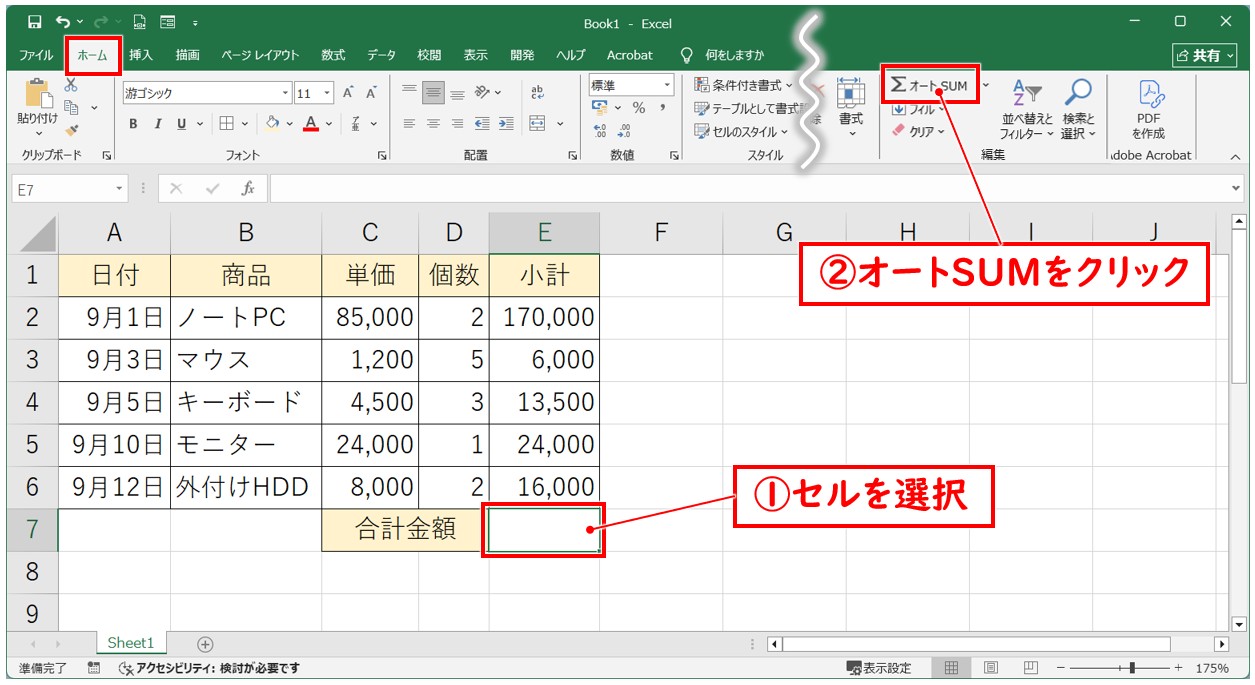Click the Insert Function fx icon

(x=248, y=188)
